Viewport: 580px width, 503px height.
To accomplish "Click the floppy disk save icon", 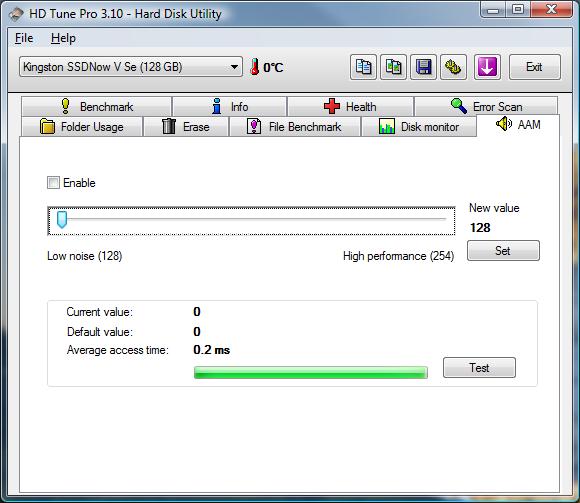I will [x=424, y=67].
